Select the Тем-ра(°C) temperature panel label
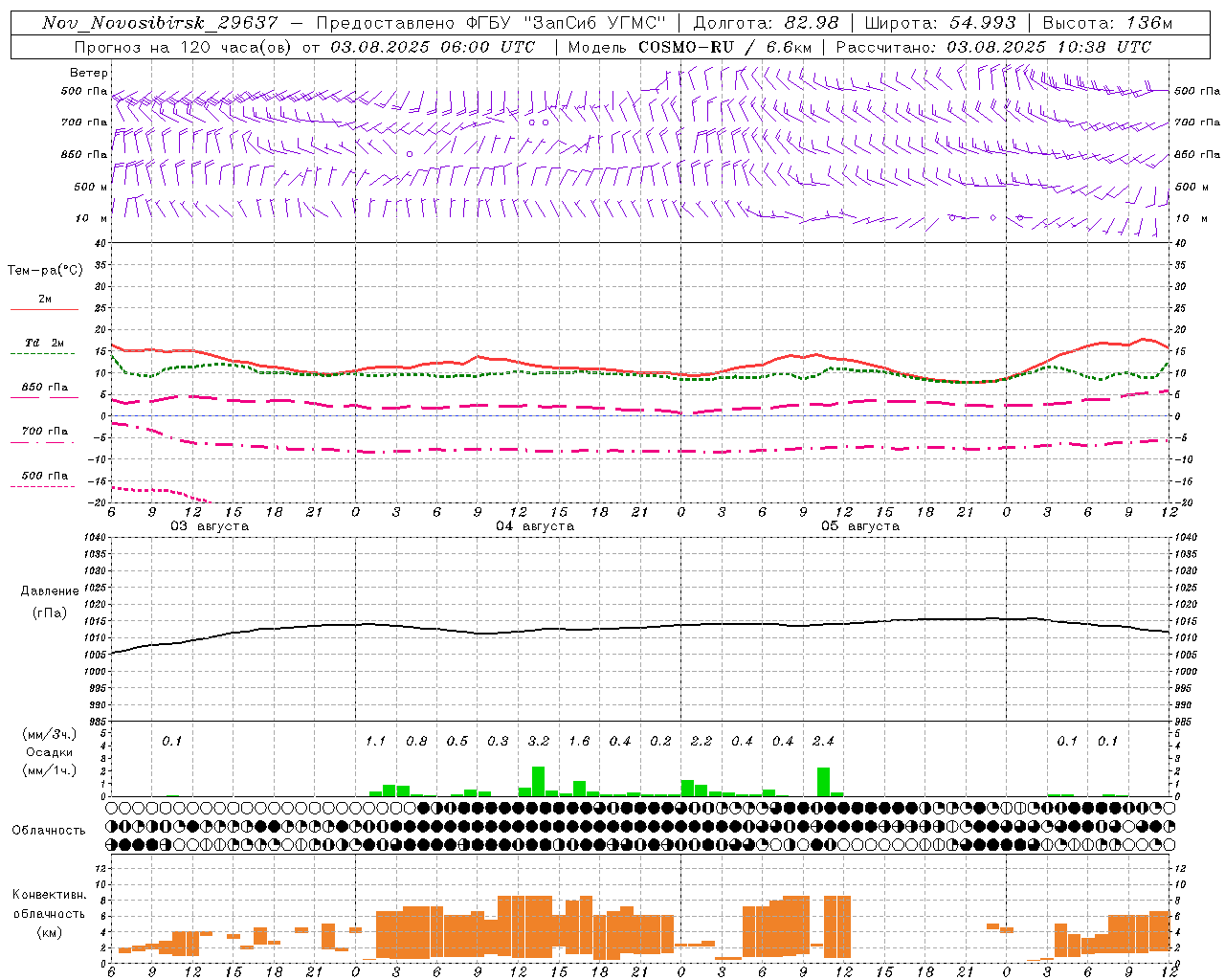 point(45,270)
